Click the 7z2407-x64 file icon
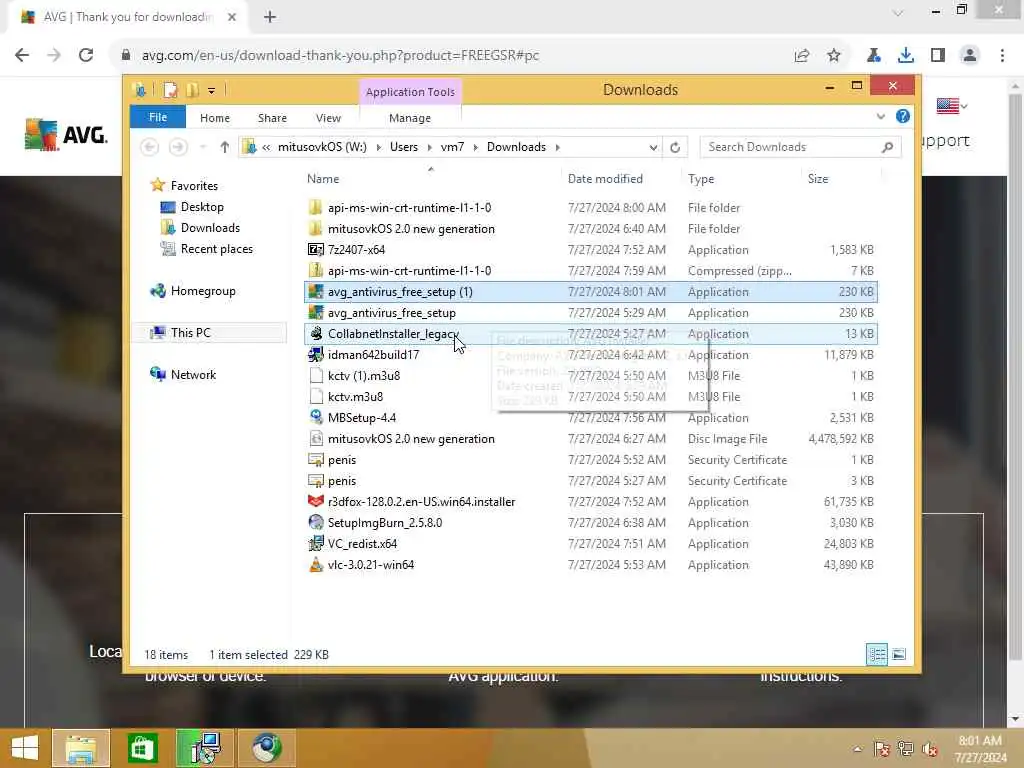Viewport: 1024px width, 768px height. point(315,249)
